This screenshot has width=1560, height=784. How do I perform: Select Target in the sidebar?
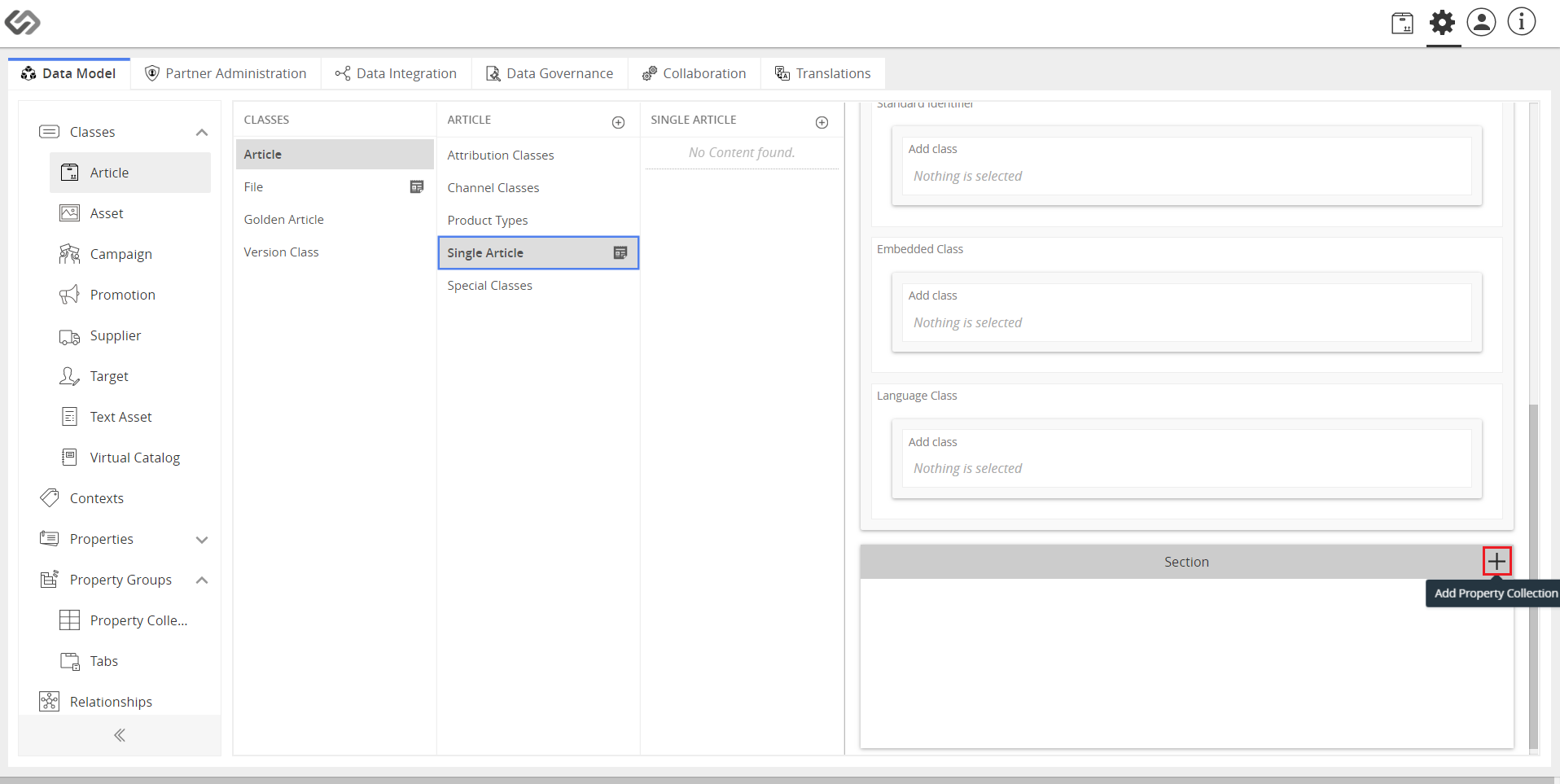click(x=130, y=376)
